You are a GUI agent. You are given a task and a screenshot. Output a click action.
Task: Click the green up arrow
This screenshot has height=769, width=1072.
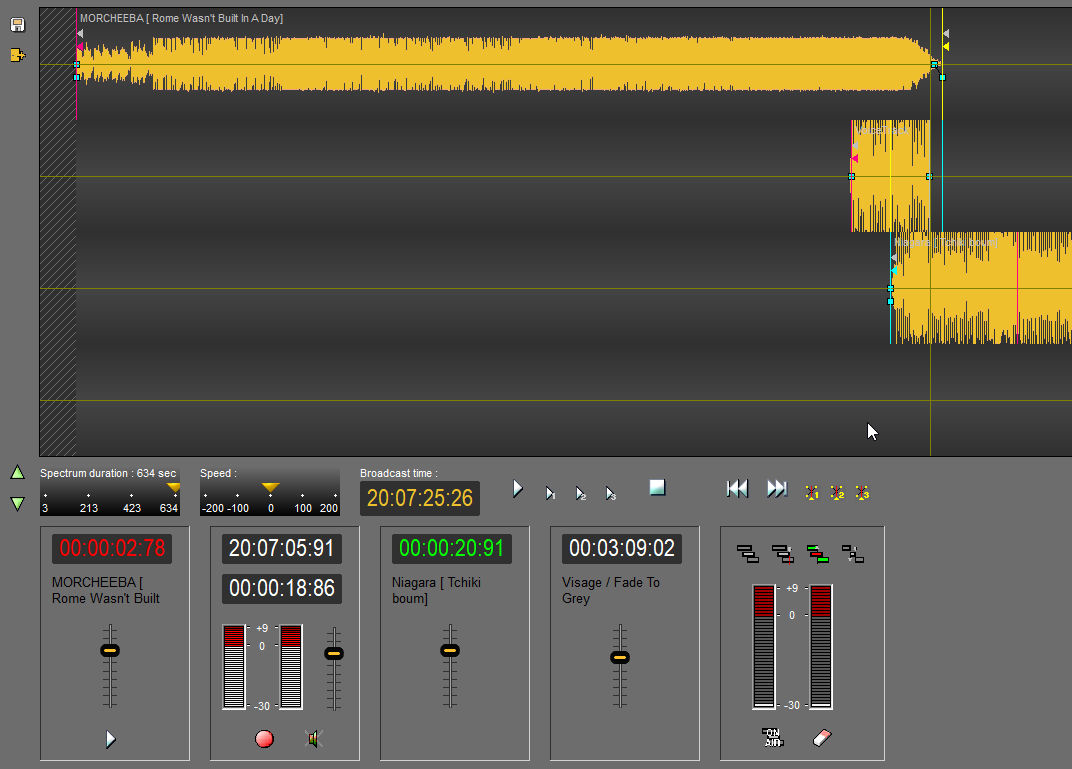tap(17, 472)
